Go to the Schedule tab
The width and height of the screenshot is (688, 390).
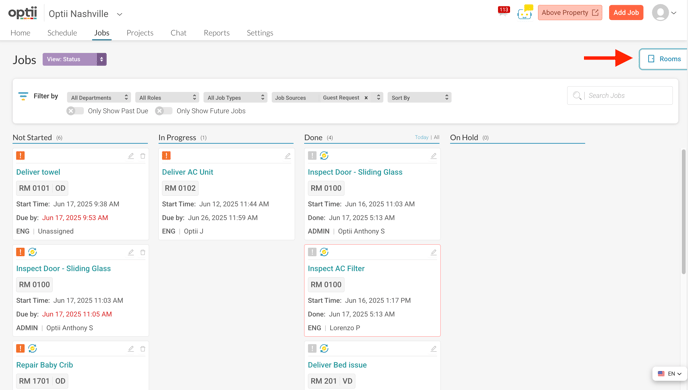[x=62, y=33]
